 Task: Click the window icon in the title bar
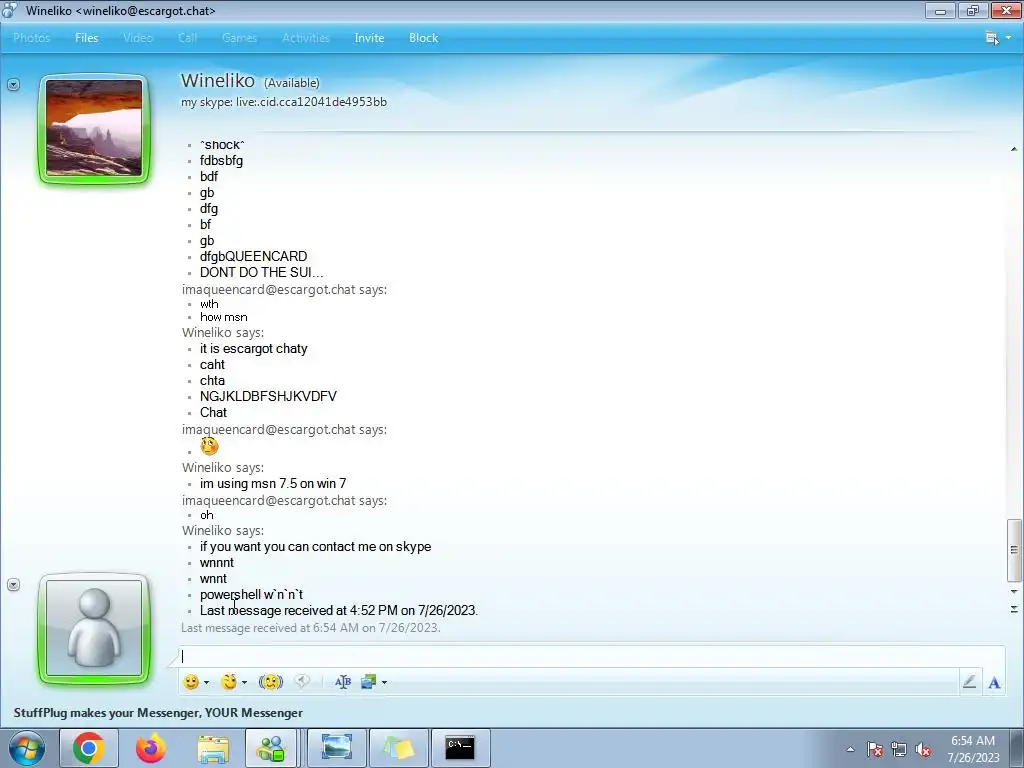tap(10, 10)
